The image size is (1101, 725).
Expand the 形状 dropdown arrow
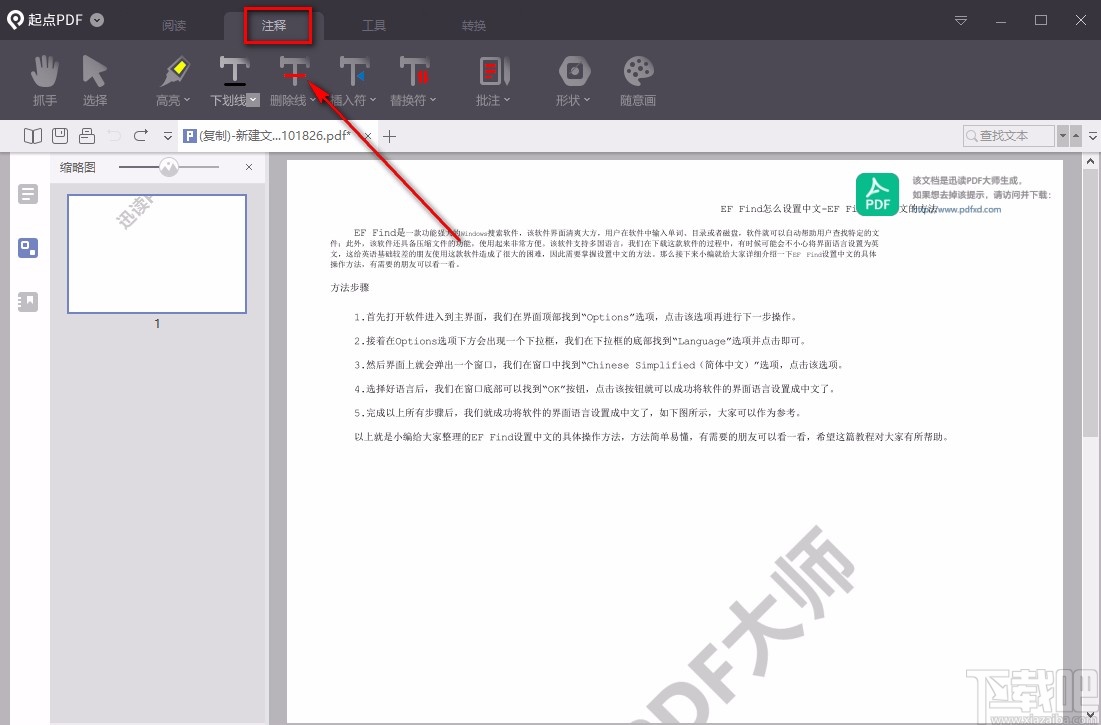(586, 100)
